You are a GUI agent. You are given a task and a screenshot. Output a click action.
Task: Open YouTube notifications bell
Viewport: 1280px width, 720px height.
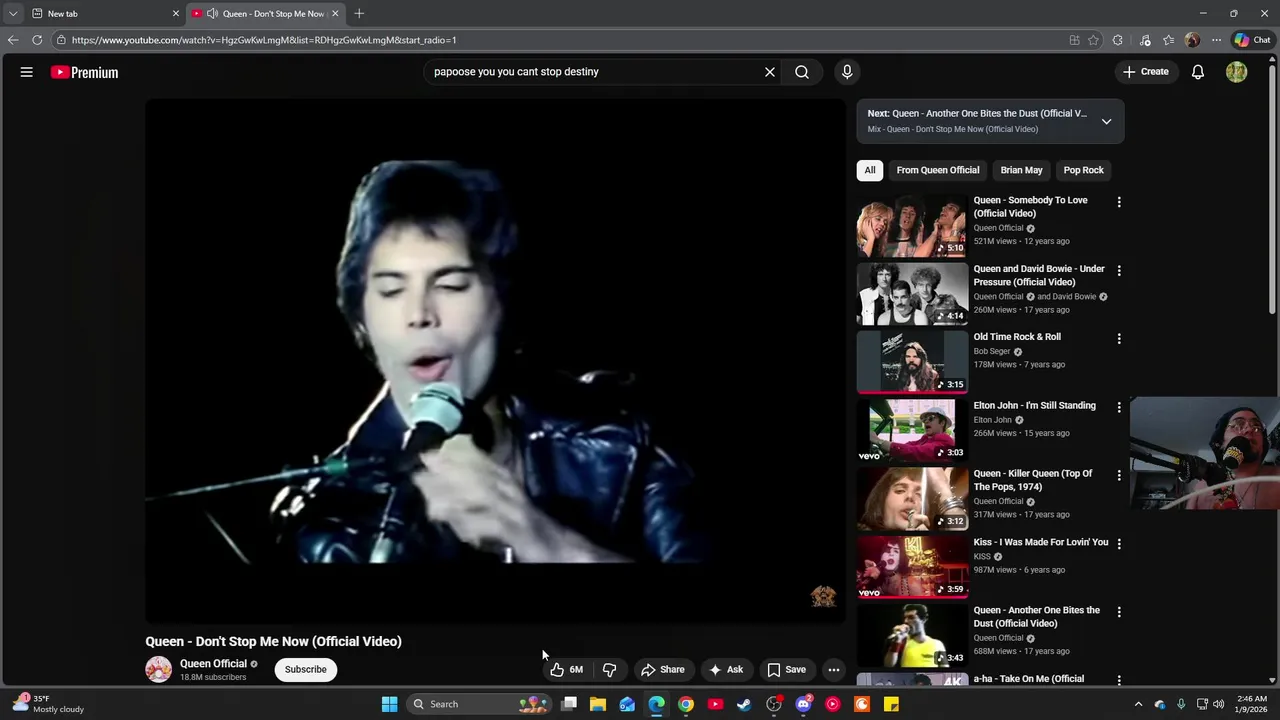(1198, 72)
